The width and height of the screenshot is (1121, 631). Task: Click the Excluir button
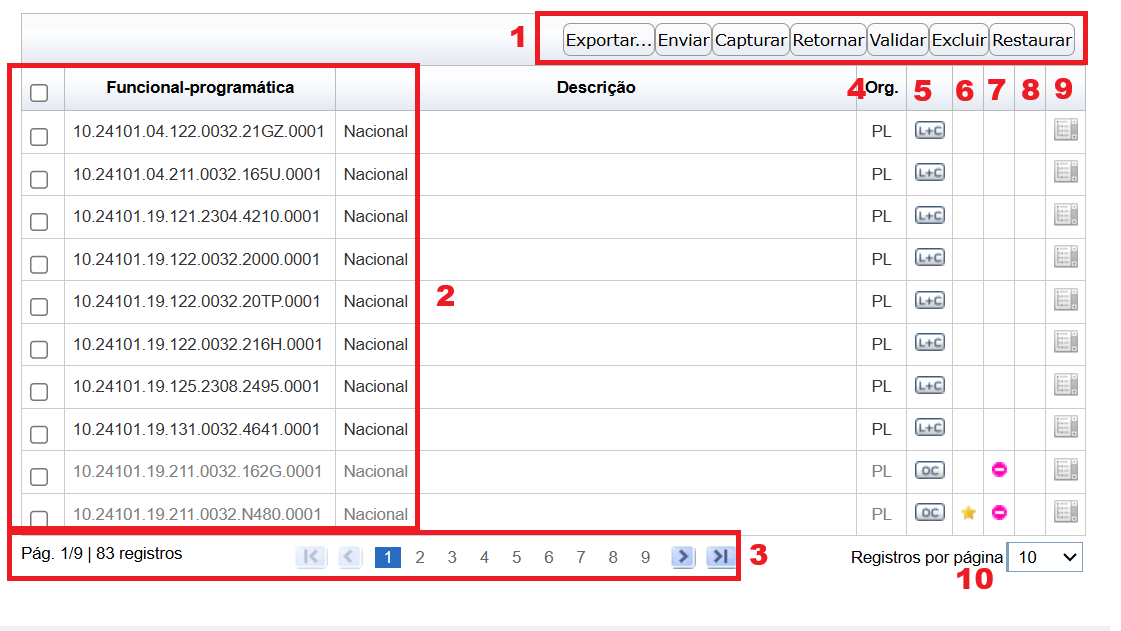[958, 41]
